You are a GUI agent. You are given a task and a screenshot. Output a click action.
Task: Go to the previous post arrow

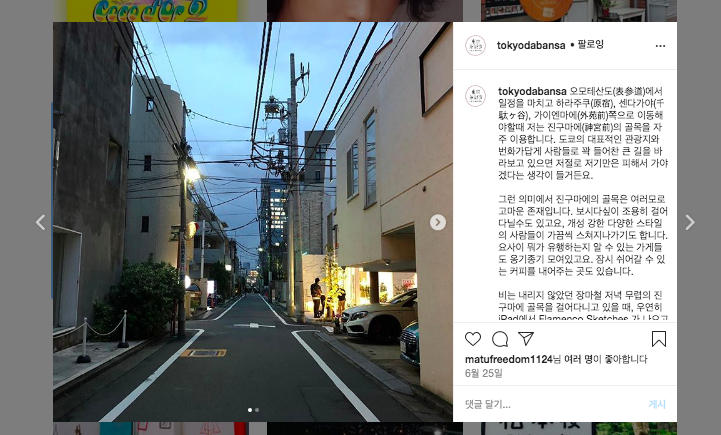click(x=40, y=223)
